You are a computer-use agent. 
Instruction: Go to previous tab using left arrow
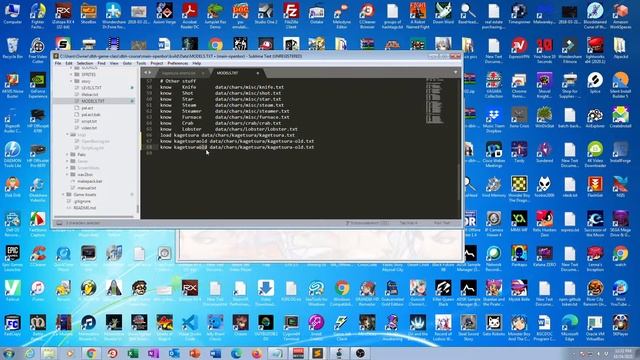pos(145,73)
